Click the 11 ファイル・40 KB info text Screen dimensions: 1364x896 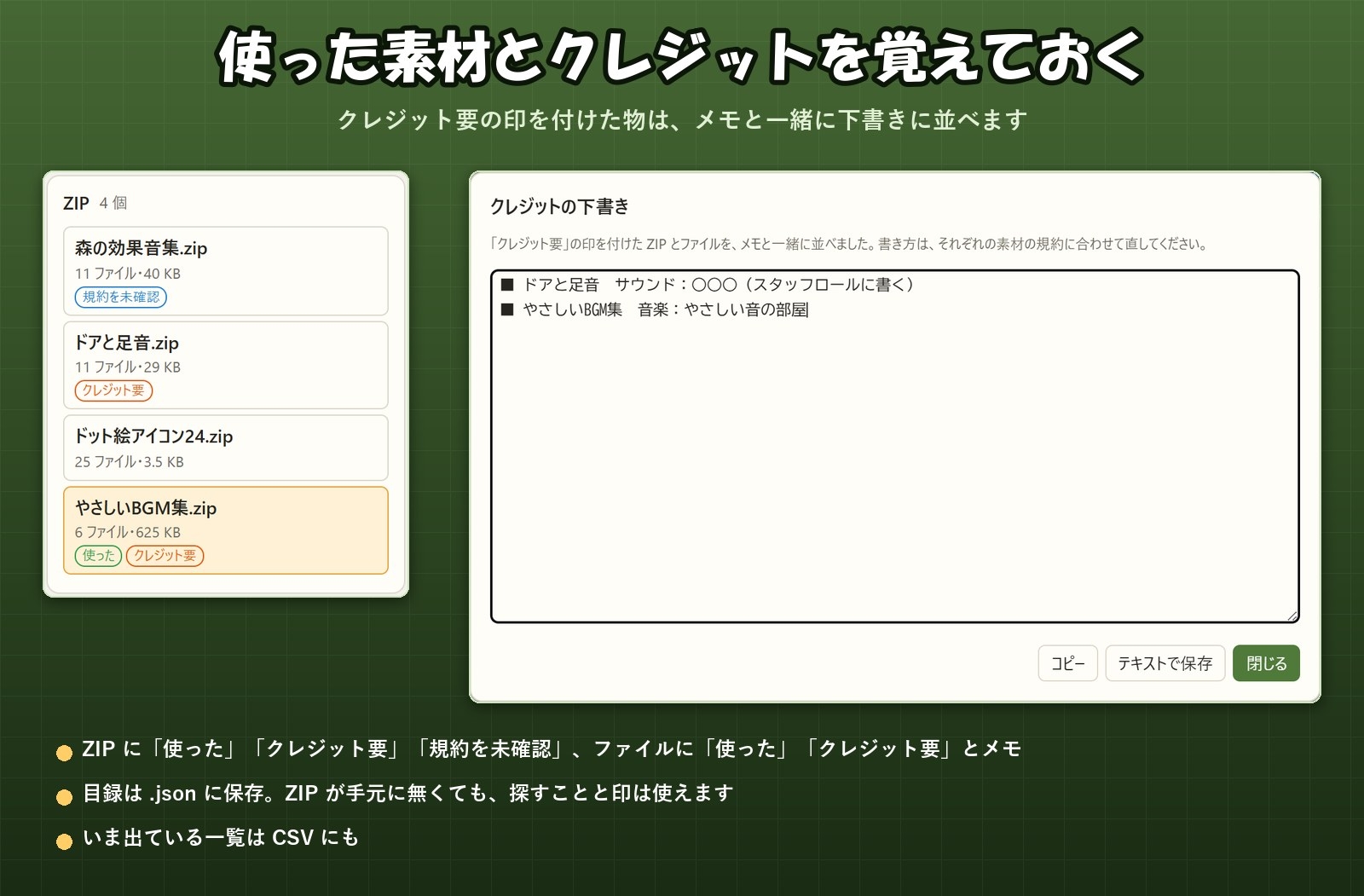127,274
